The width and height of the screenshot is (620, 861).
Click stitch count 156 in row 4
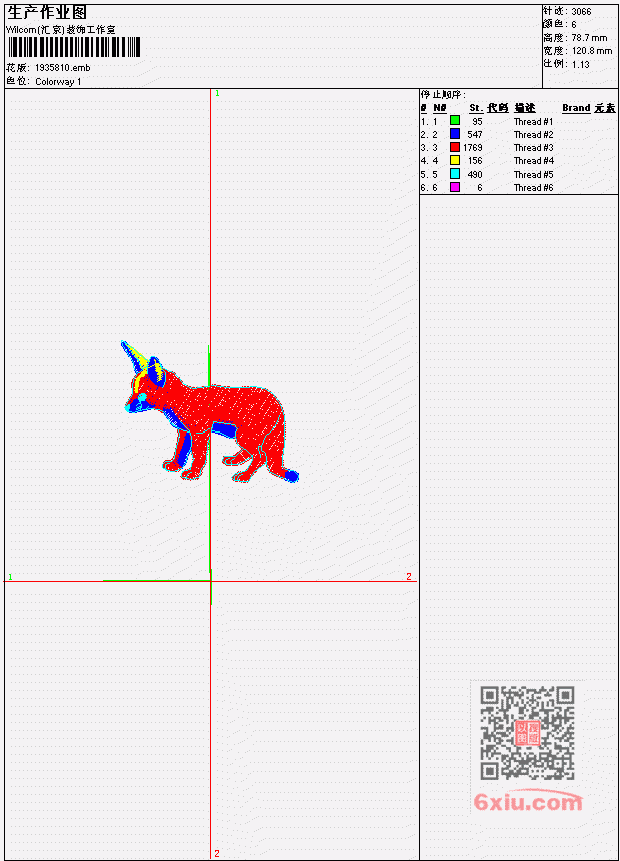pos(474,161)
